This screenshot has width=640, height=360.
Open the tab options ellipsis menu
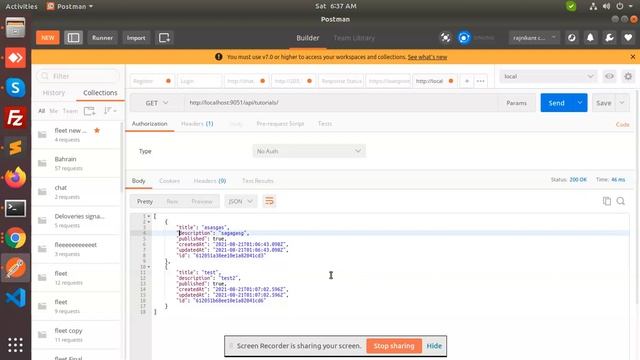pyautogui.click(x=480, y=81)
